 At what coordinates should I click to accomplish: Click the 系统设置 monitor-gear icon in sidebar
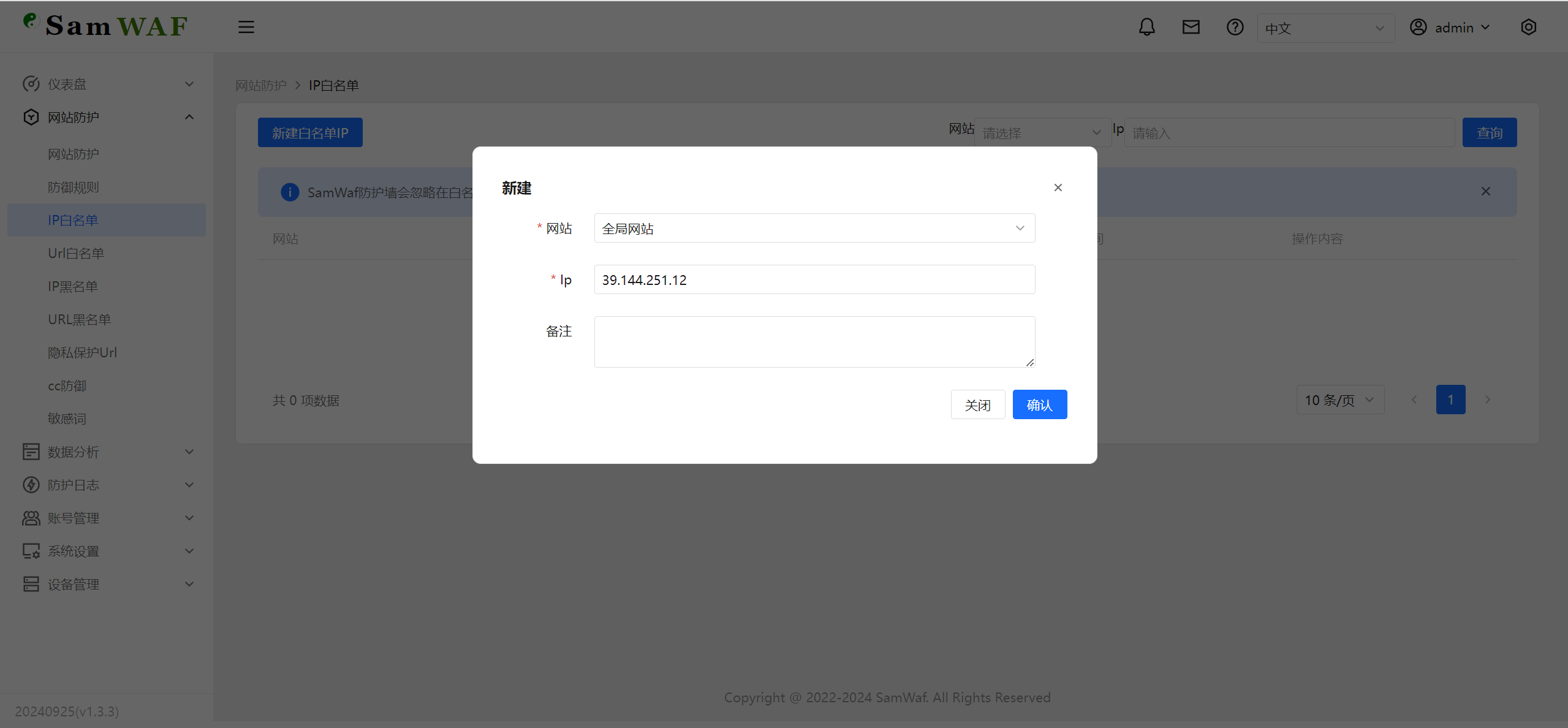tap(31, 551)
